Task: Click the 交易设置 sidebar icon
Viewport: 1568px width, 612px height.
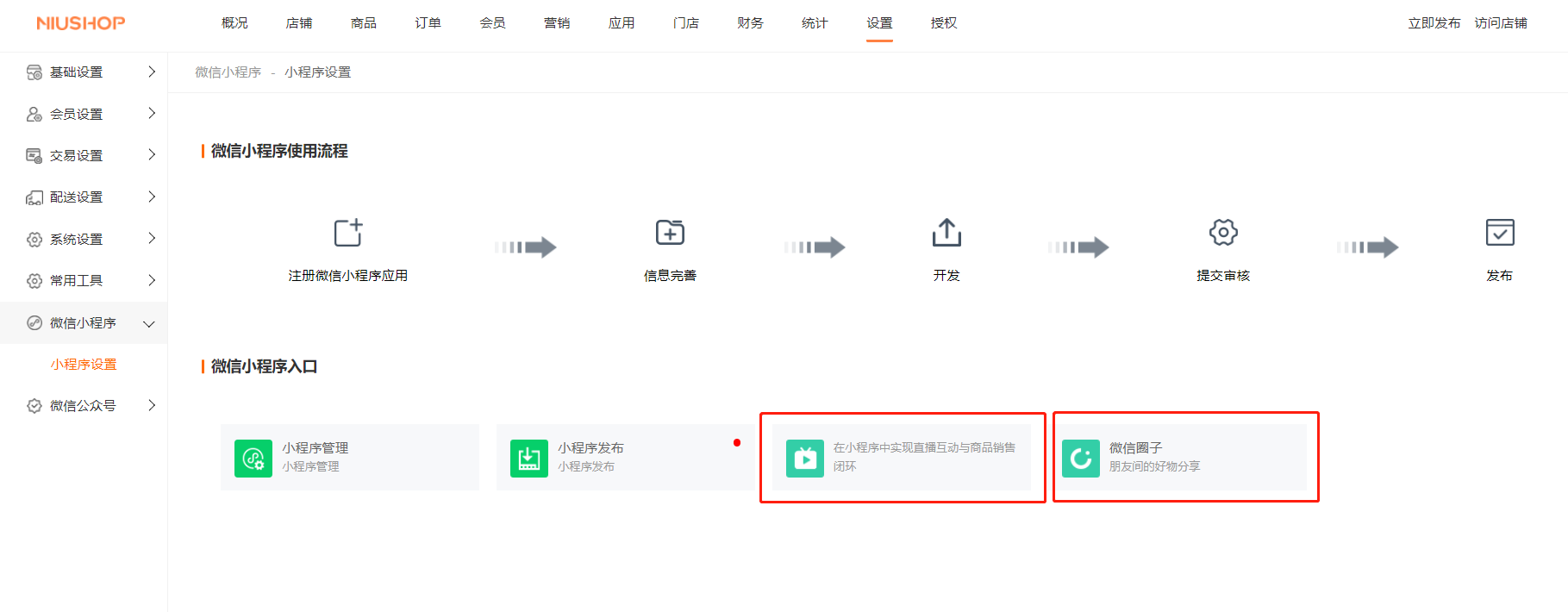Action: click(34, 155)
